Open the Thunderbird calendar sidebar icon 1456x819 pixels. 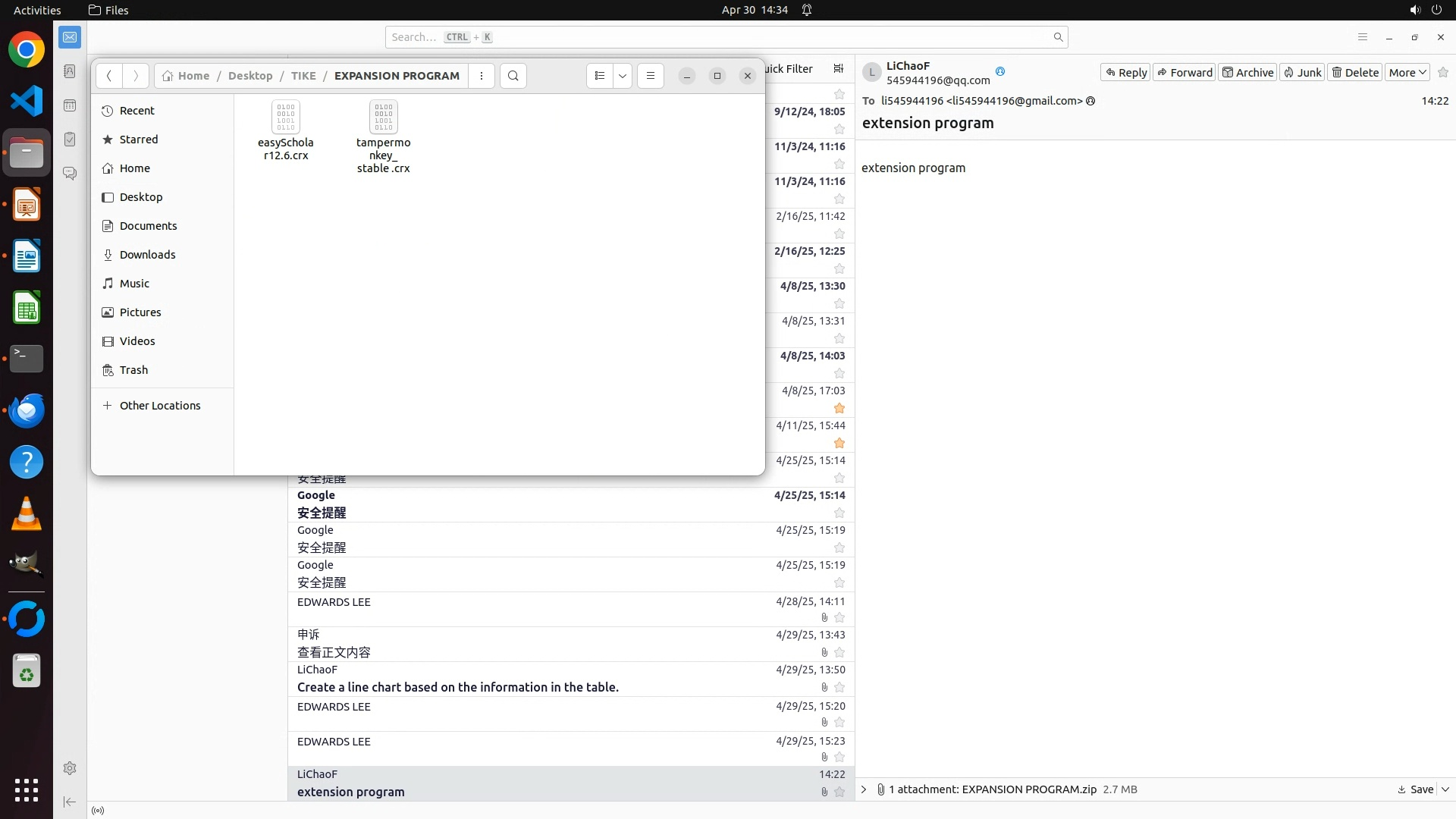[70, 105]
